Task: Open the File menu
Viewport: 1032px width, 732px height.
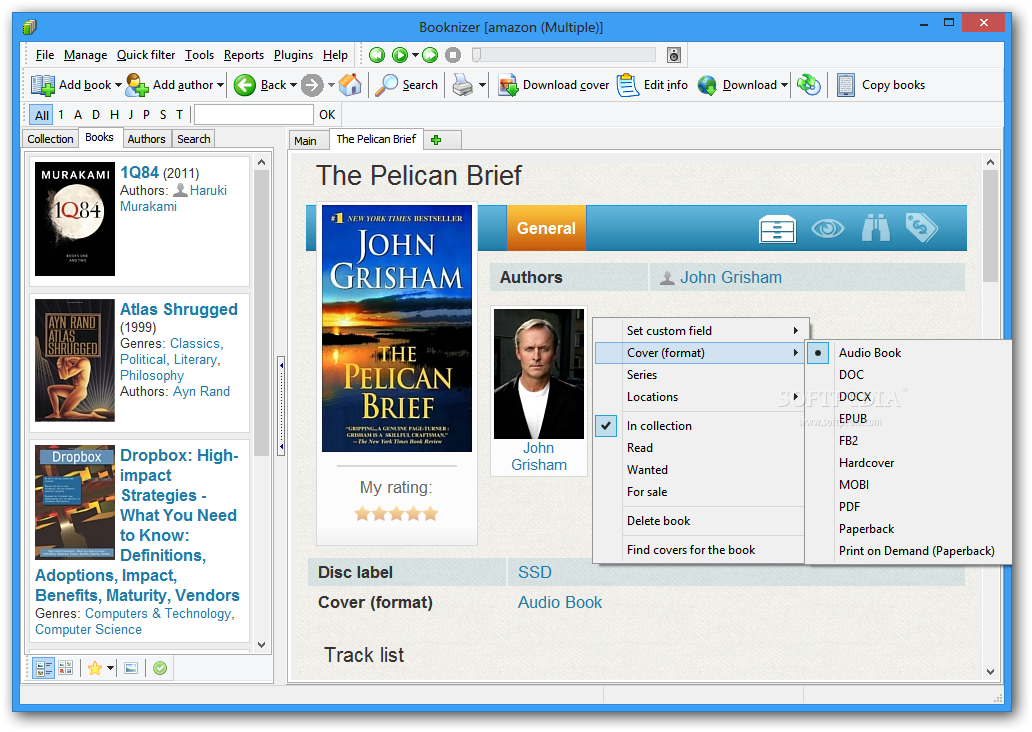Action: [45, 55]
